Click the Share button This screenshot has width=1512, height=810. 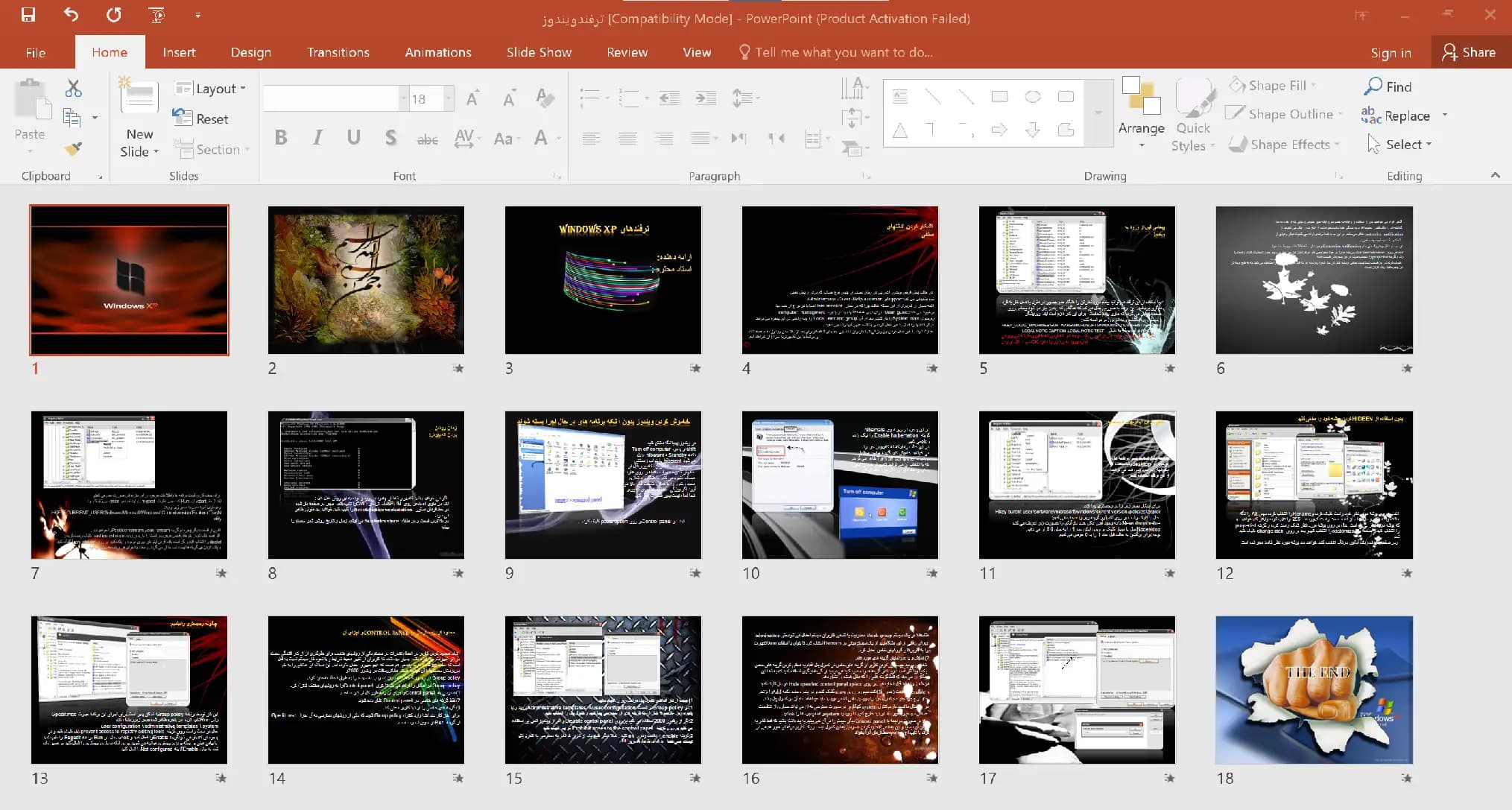[1469, 52]
